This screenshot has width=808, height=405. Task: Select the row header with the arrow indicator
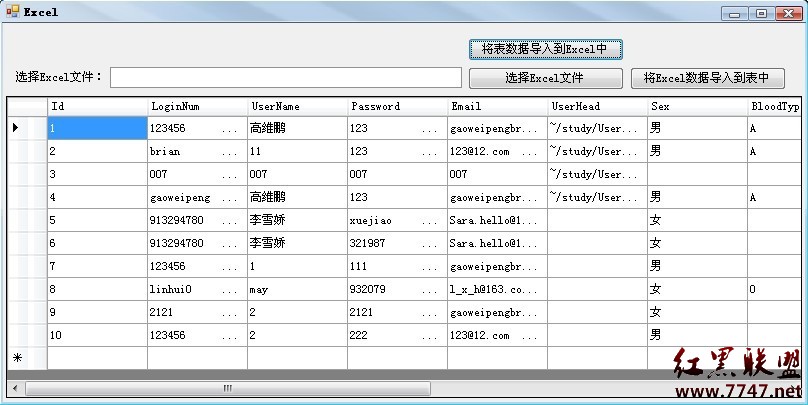coord(27,128)
